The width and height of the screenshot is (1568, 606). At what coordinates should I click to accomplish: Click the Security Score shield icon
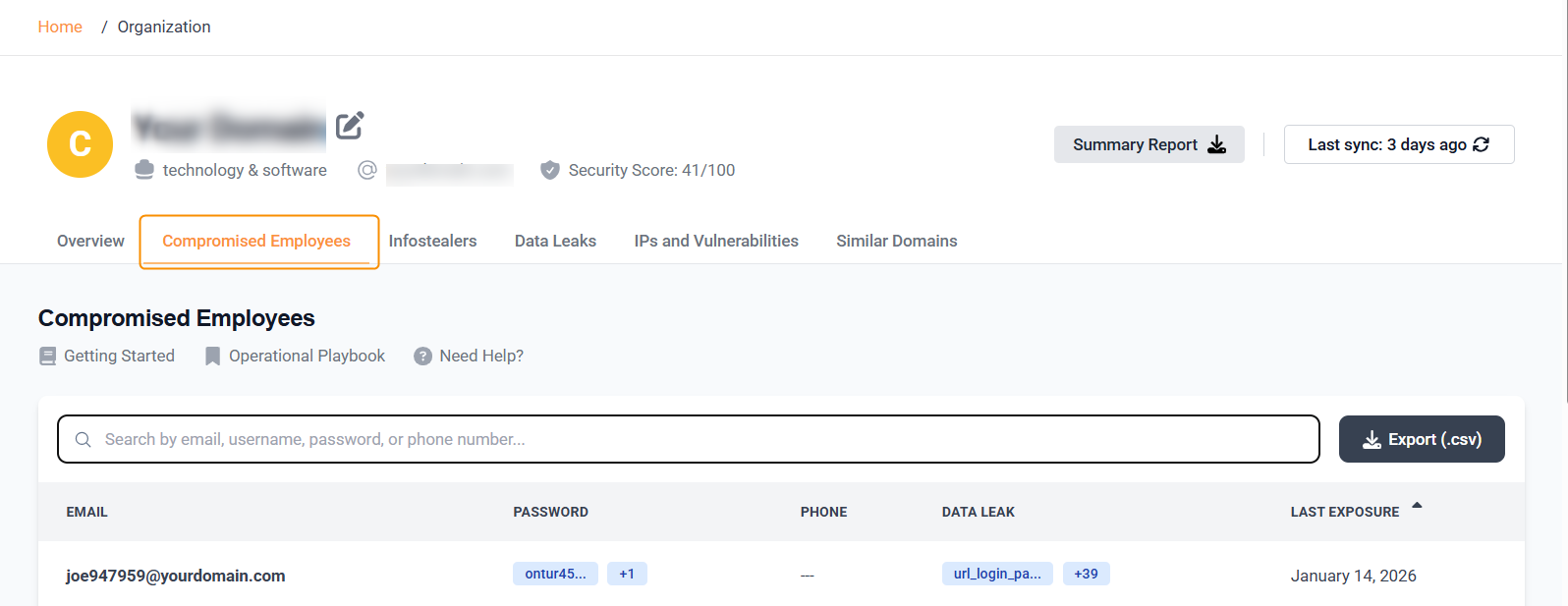tap(550, 170)
